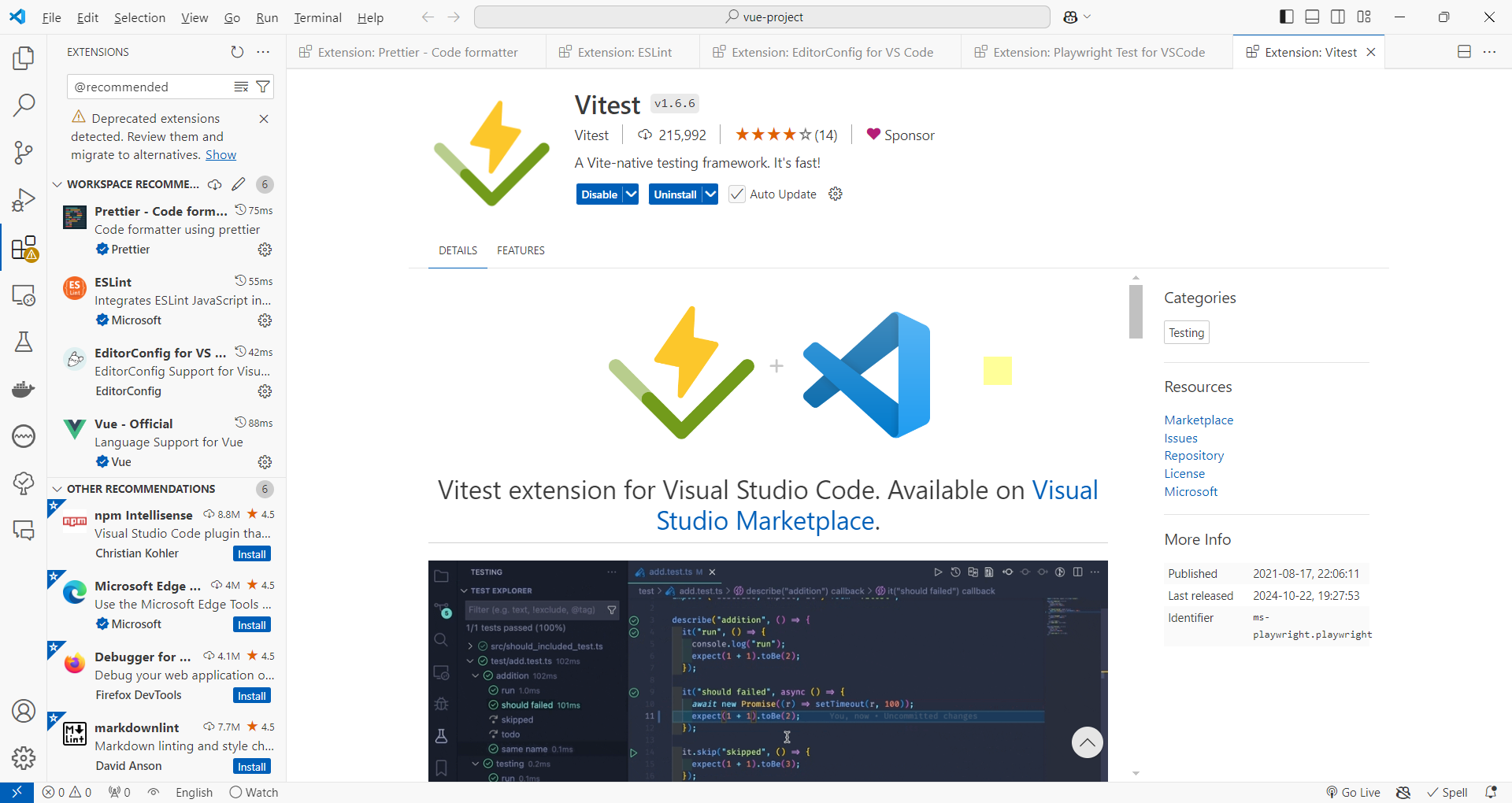Select the Testing category tag
The image size is (1512, 803).
(1187, 333)
